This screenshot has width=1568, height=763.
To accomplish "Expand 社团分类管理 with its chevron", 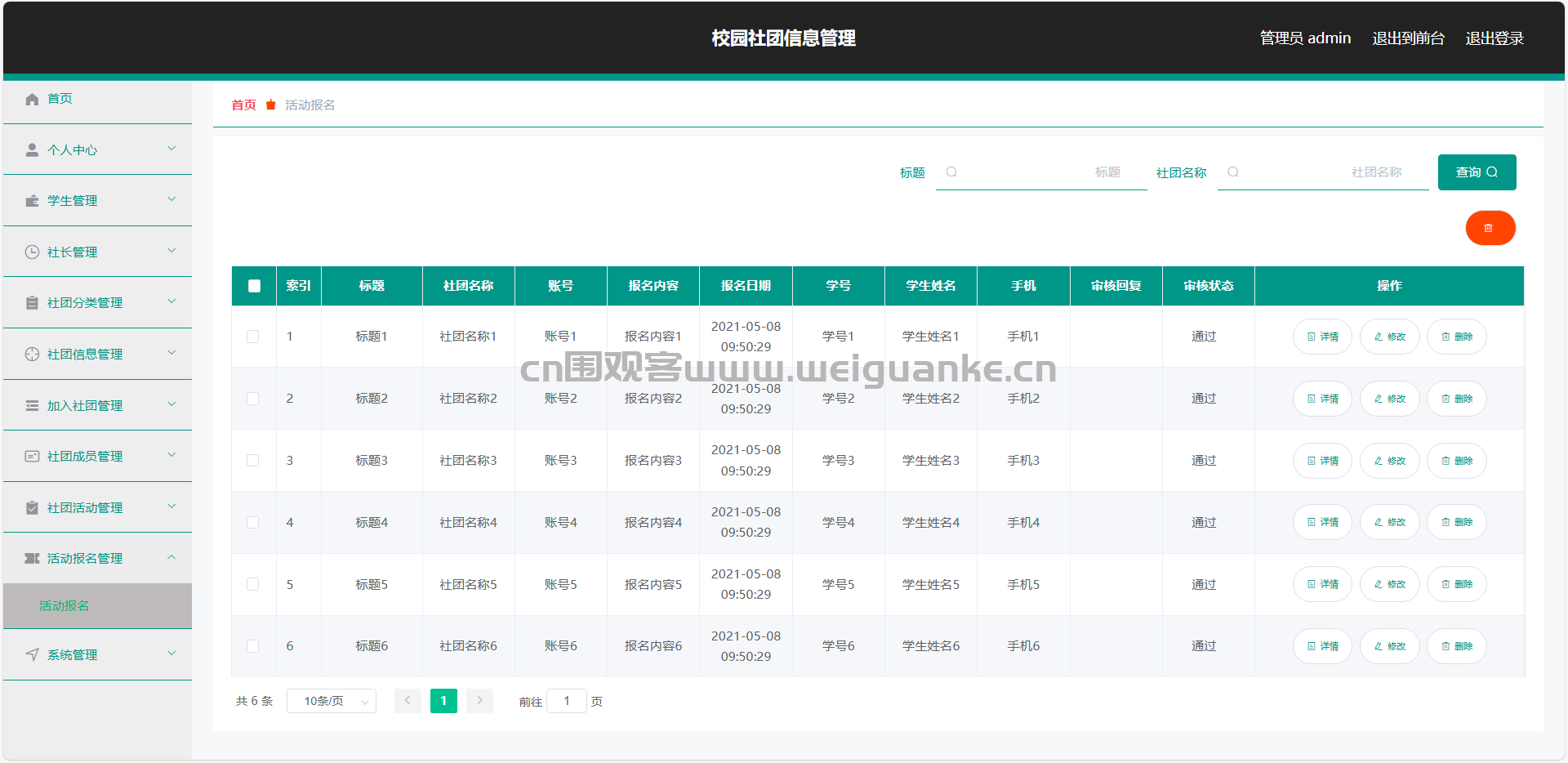I will pos(171,301).
